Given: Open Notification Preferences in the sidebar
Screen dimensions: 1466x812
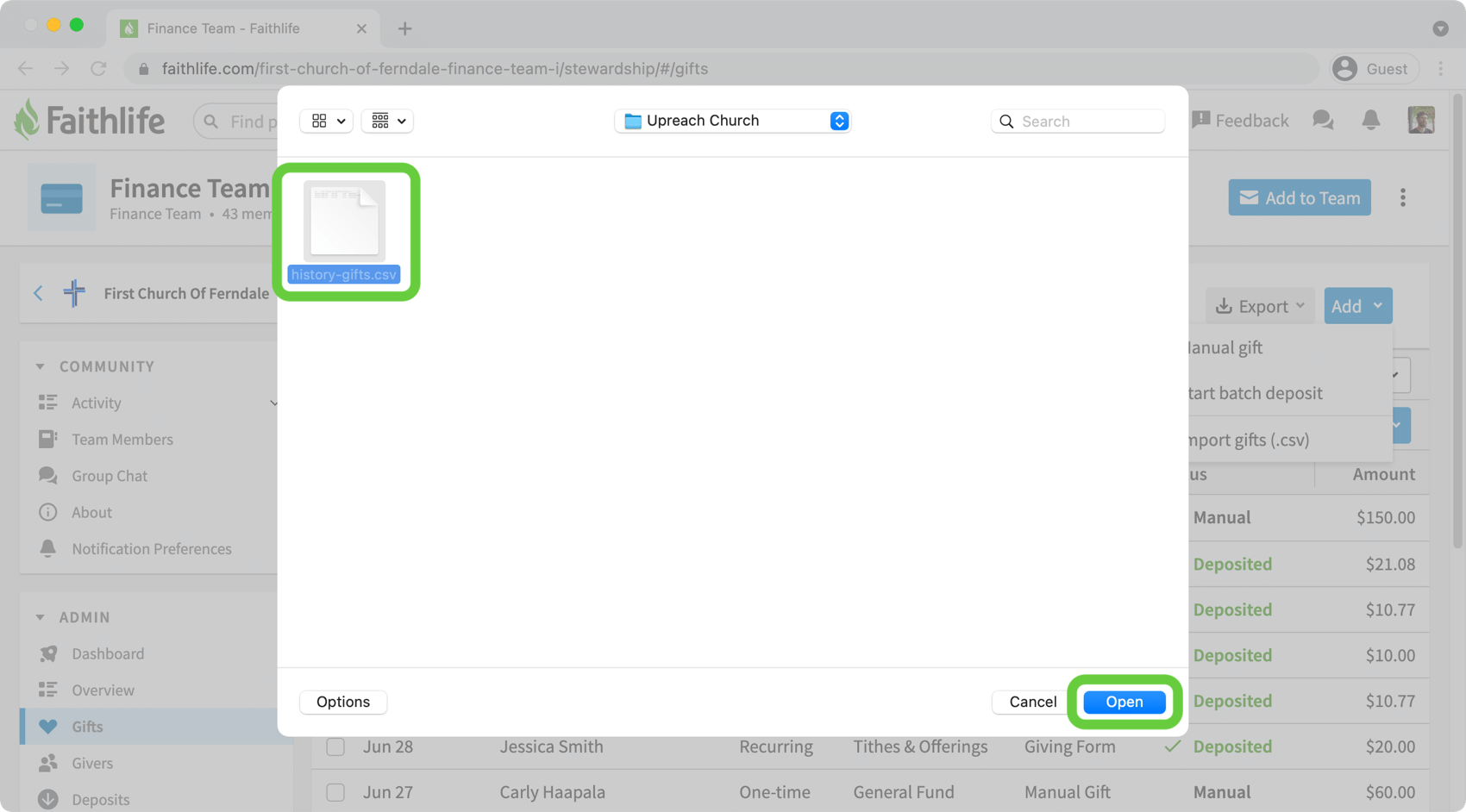Looking at the screenshot, I should tap(152, 549).
